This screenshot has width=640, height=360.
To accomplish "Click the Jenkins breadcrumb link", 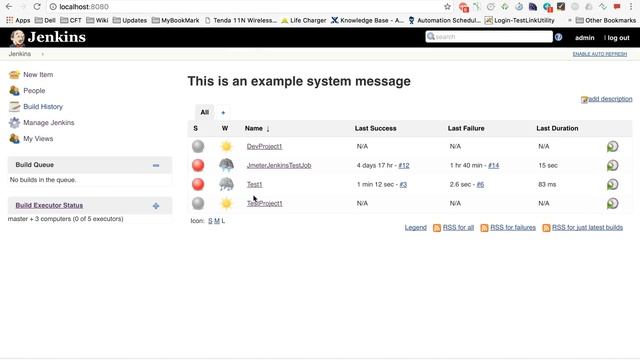I will click(20, 54).
